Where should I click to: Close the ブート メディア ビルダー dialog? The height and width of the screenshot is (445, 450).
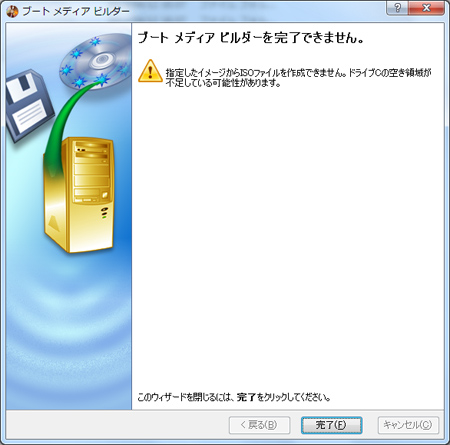[426, 8]
